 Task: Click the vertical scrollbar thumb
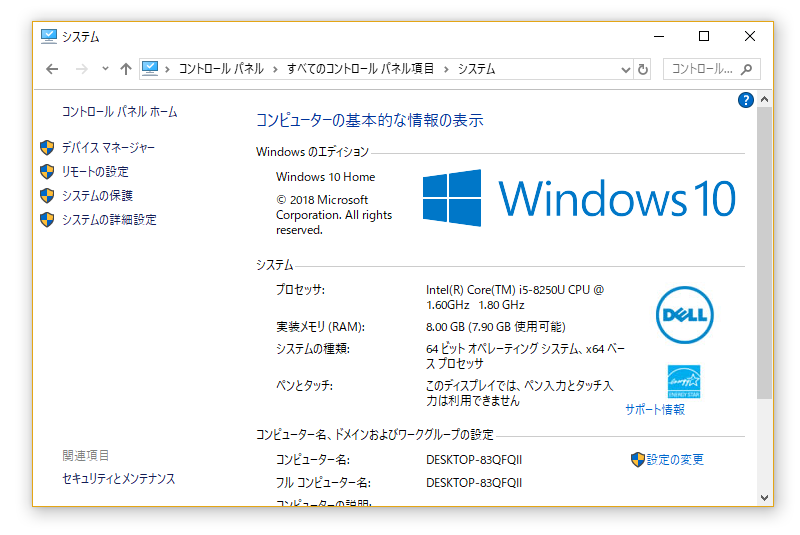click(x=764, y=252)
